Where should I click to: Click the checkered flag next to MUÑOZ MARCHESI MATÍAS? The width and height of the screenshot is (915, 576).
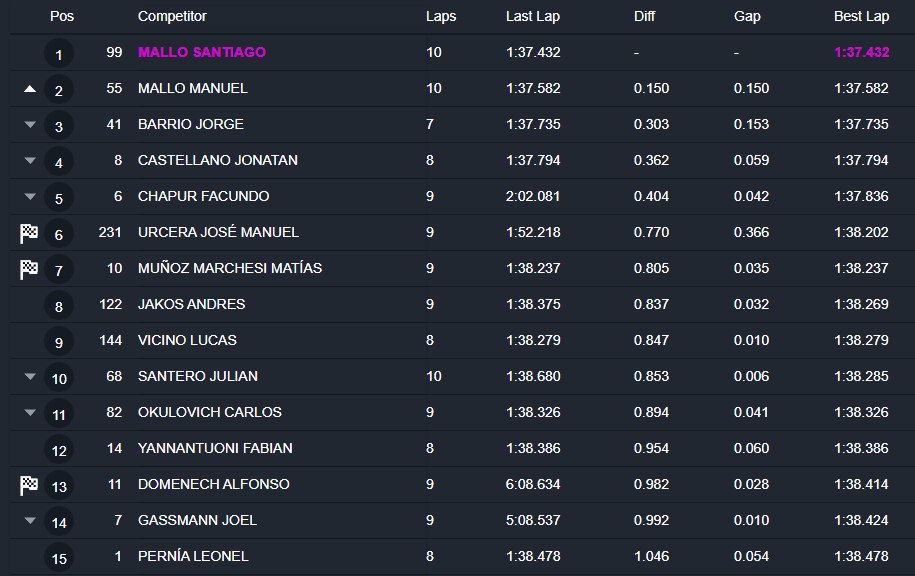29,269
